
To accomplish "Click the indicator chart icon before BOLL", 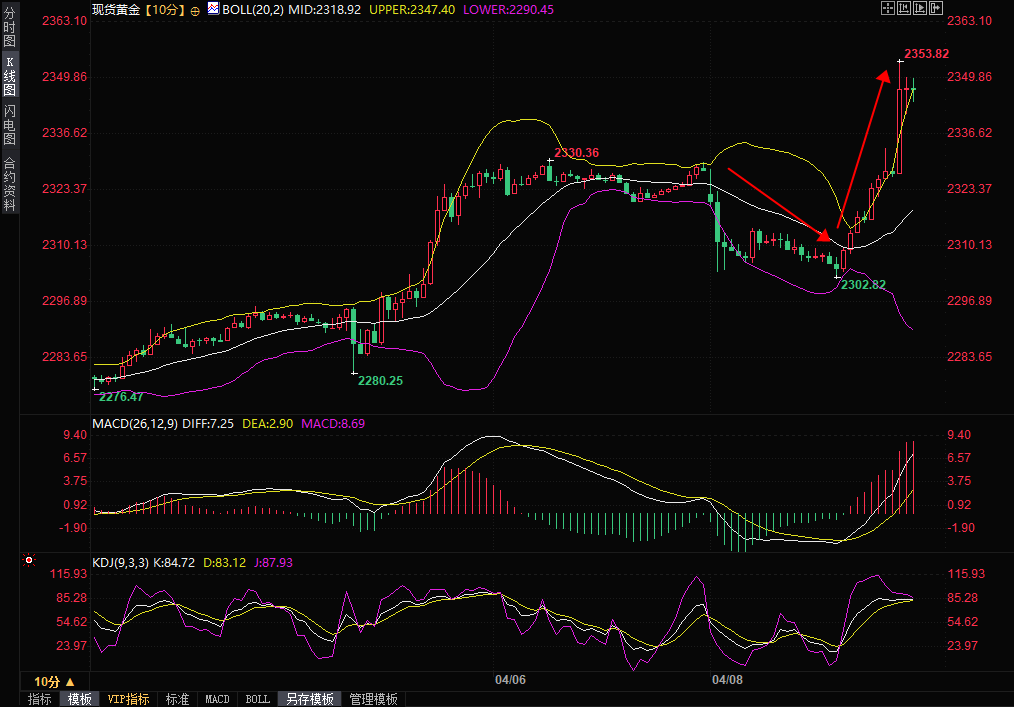I will coord(213,9).
